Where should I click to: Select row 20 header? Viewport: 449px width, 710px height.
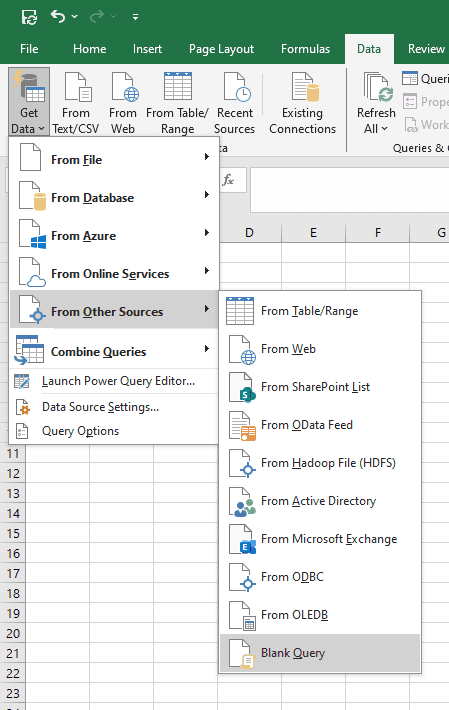pos(13,633)
